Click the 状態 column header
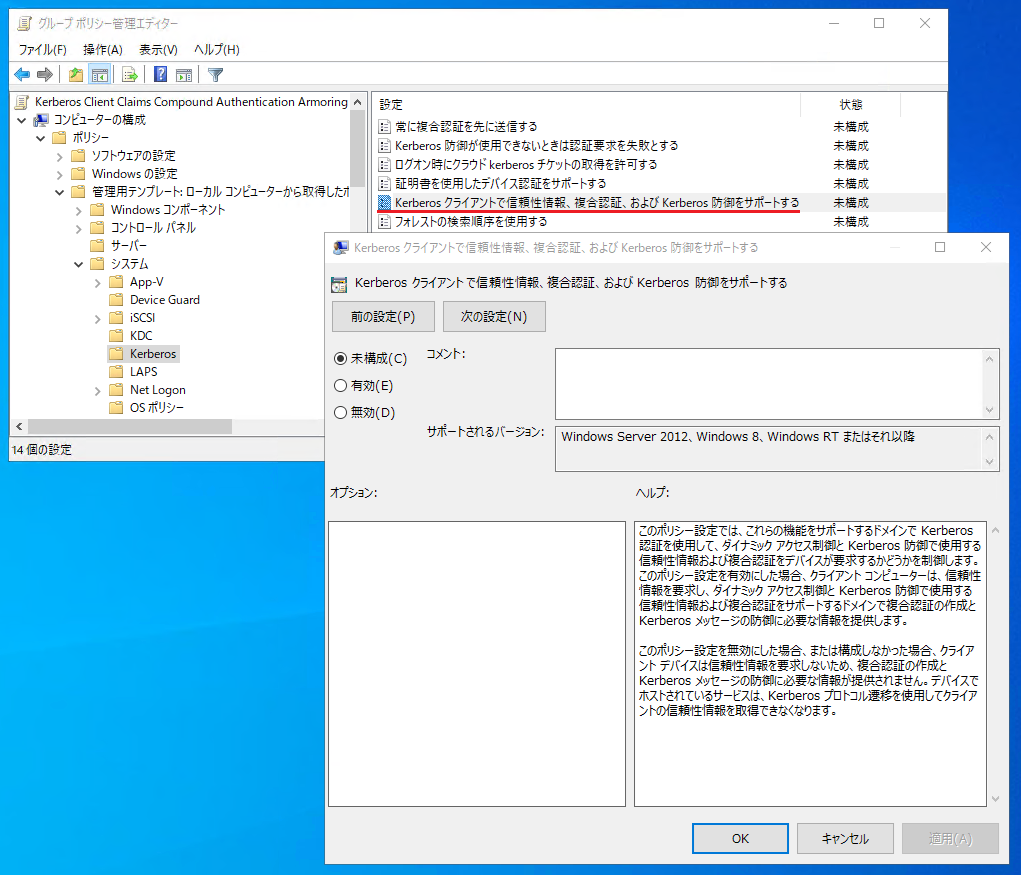Screen dimensions: 1021x875 pos(850,104)
